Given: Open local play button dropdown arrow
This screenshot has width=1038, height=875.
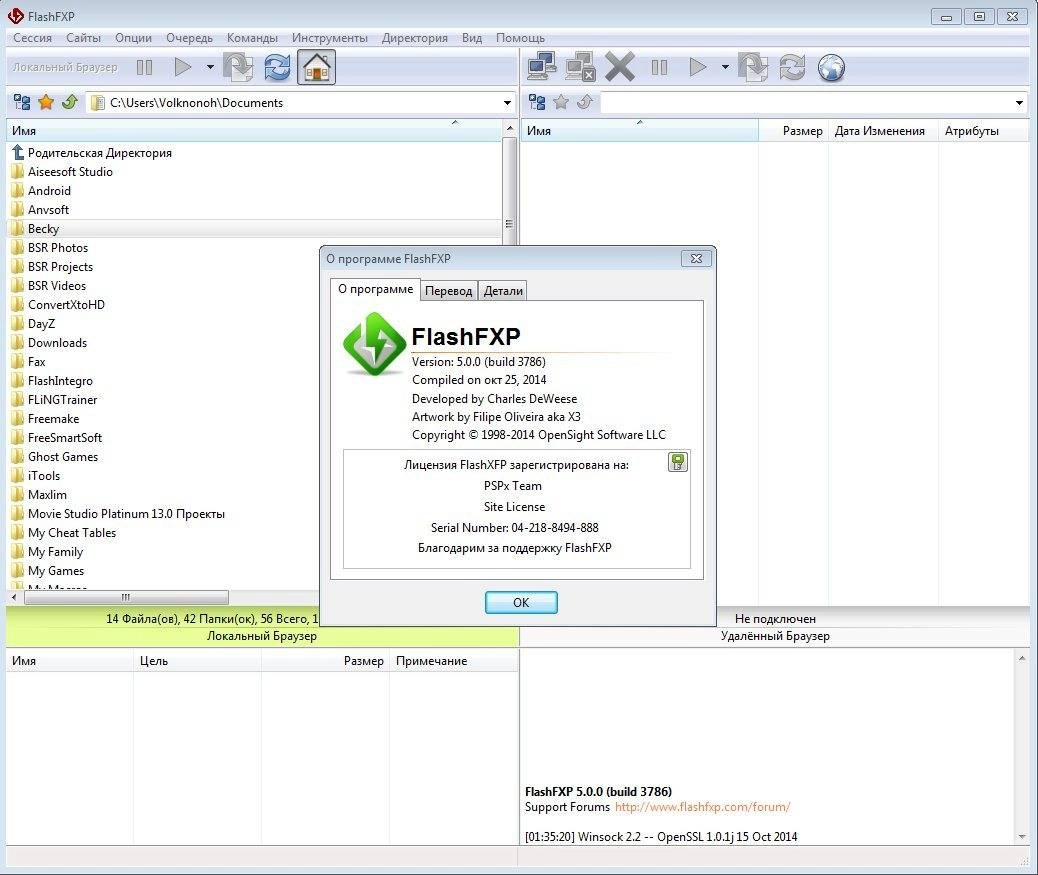Looking at the screenshot, I should pos(210,67).
